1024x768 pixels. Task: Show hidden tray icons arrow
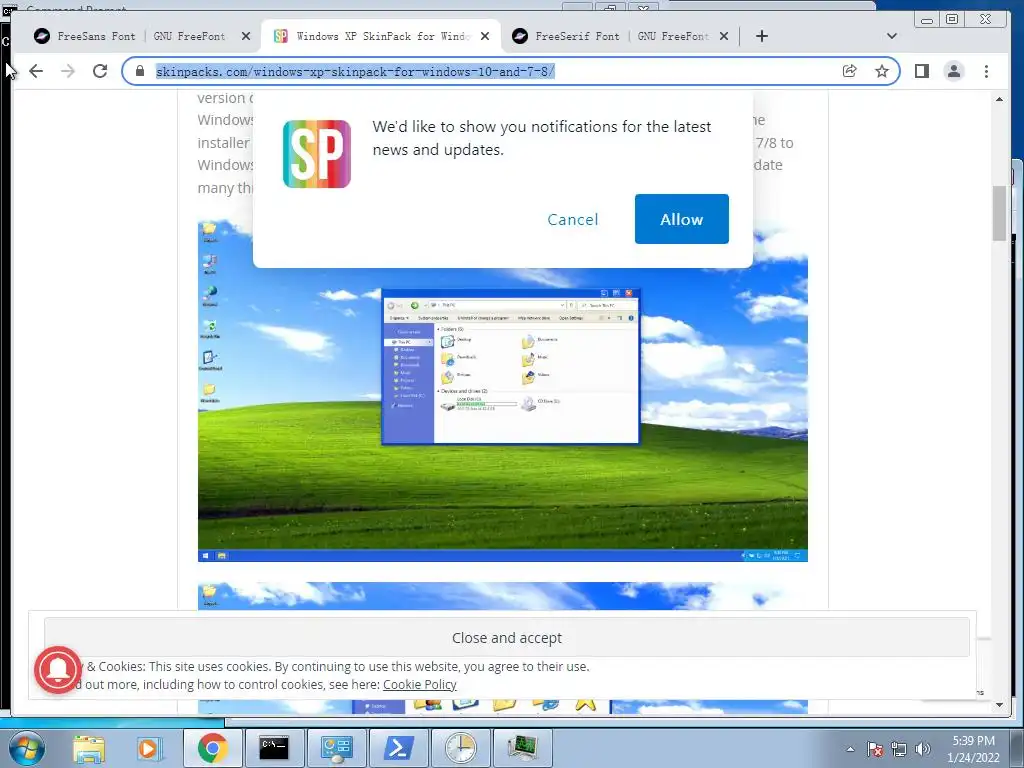(x=850, y=749)
